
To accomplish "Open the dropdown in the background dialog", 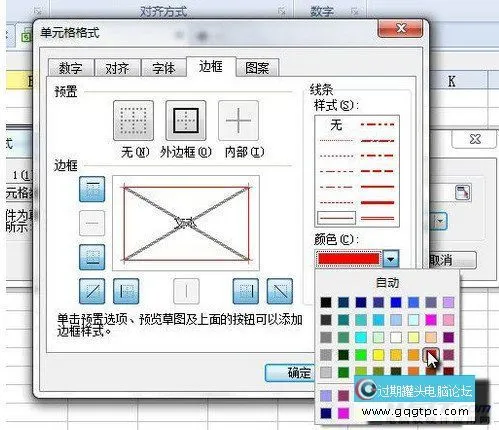I will coord(439,221).
